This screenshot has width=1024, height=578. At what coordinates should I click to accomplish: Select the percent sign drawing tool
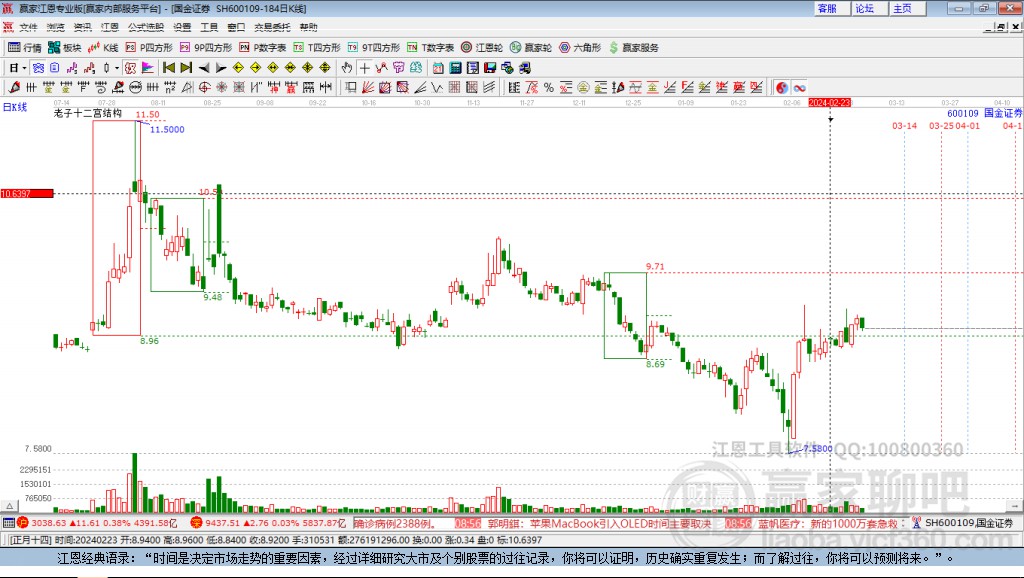(549, 88)
